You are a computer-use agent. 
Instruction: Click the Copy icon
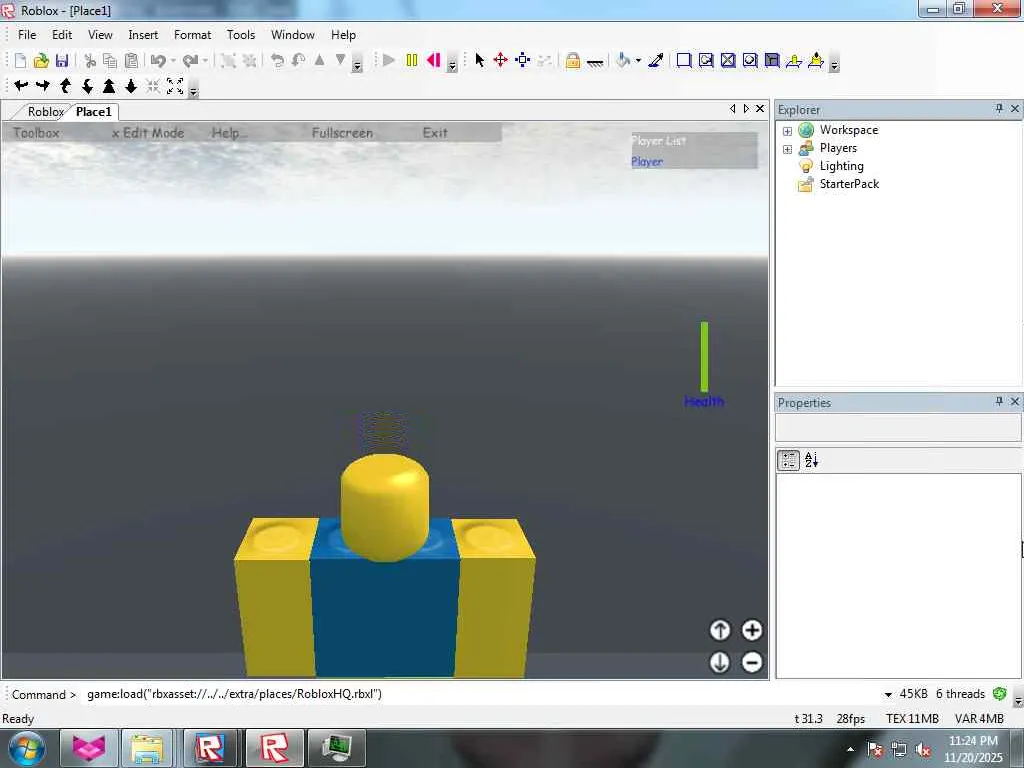point(110,61)
